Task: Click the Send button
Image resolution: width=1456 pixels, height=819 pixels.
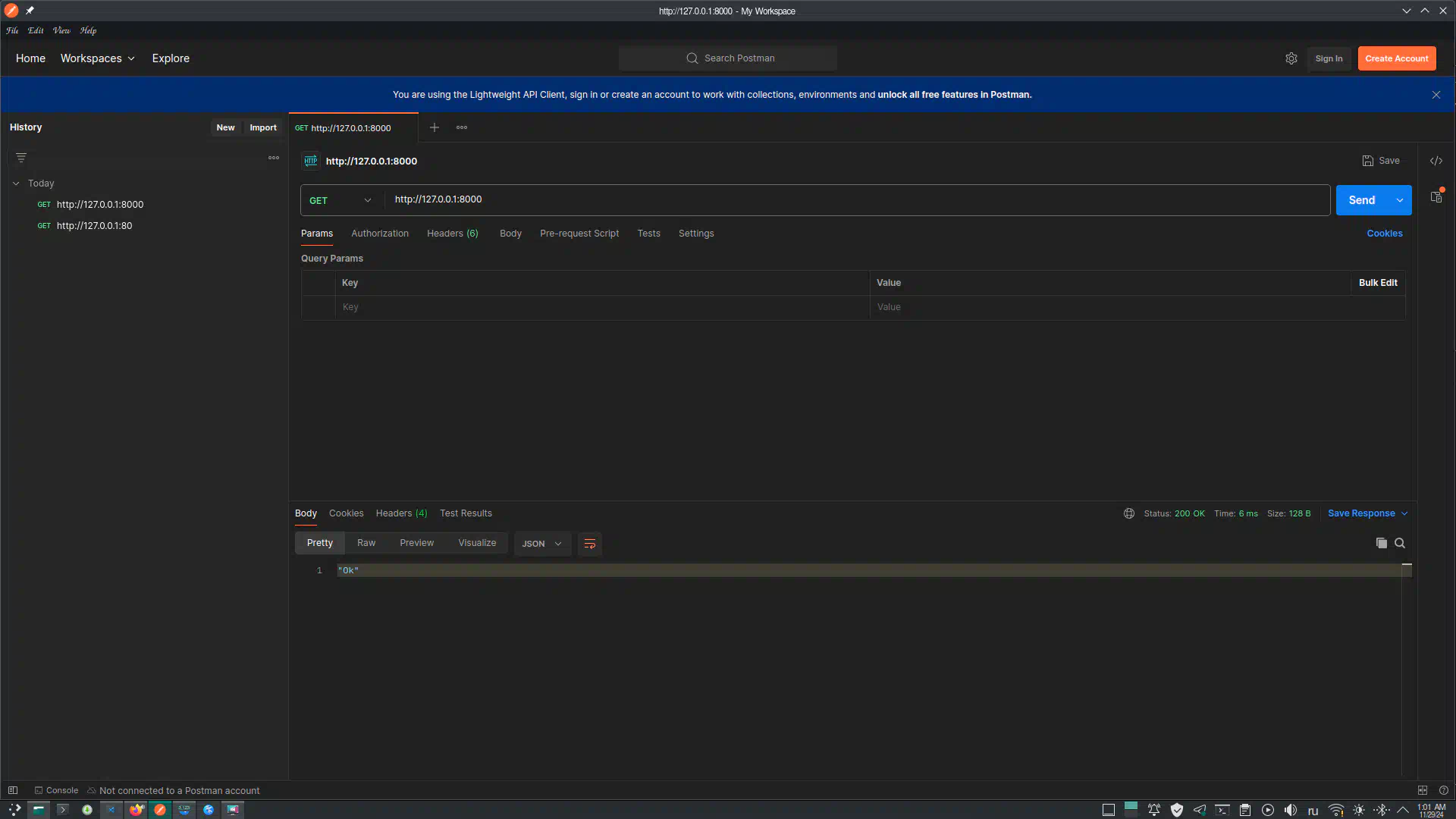Action: pos(1362,200)
